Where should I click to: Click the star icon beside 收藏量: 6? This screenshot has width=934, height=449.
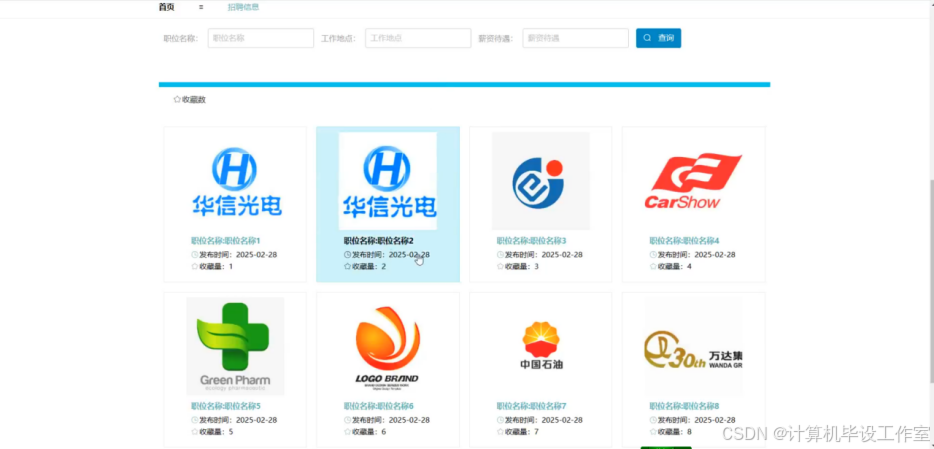pos(347,432)
